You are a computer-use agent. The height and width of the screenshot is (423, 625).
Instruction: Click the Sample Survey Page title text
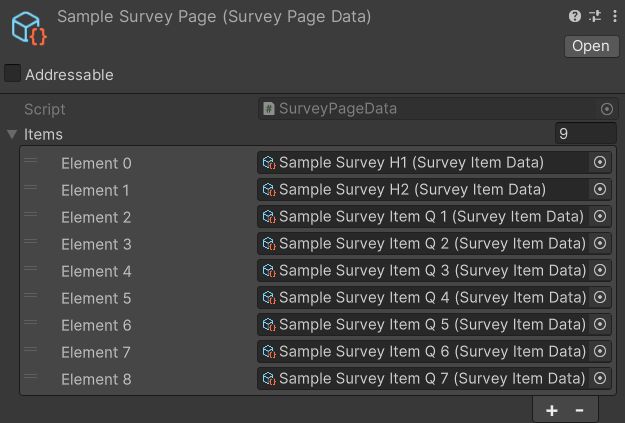(x=214, y=17)
